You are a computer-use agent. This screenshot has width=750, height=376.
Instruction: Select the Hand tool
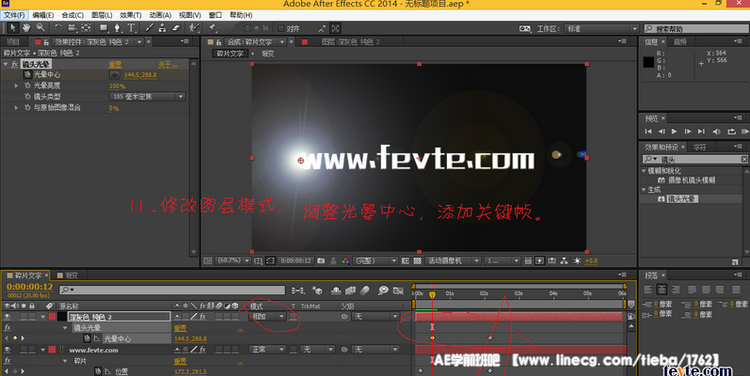(26, 28)
